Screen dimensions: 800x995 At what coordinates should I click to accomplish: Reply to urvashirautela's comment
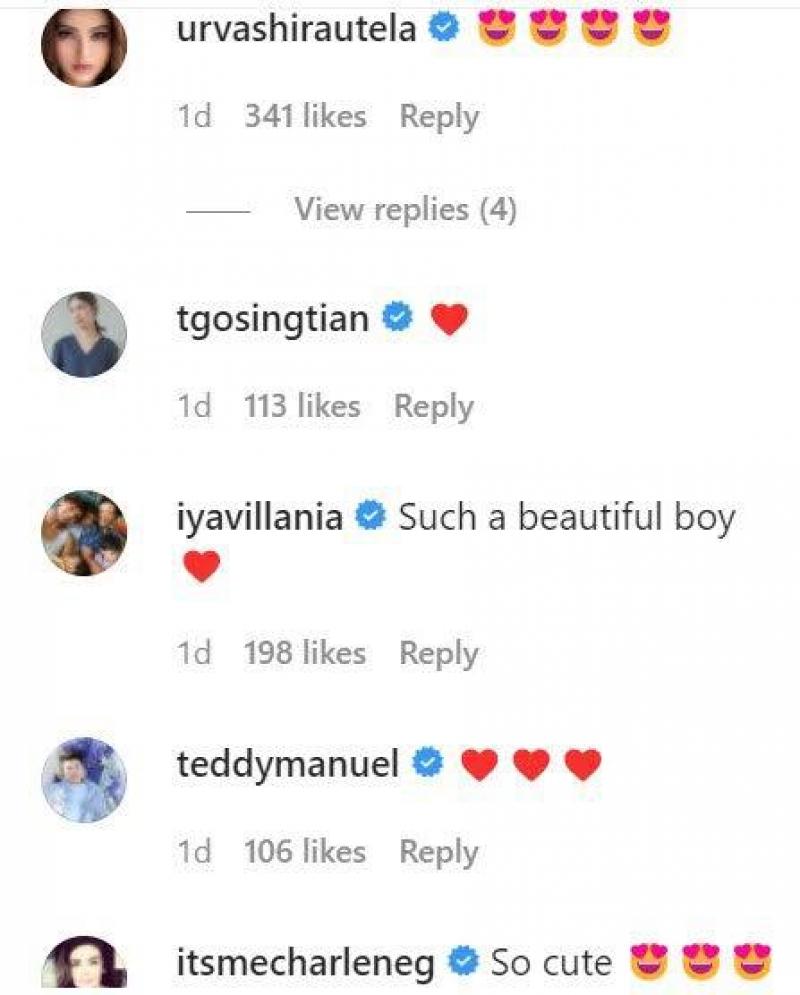tap(438, 117)
